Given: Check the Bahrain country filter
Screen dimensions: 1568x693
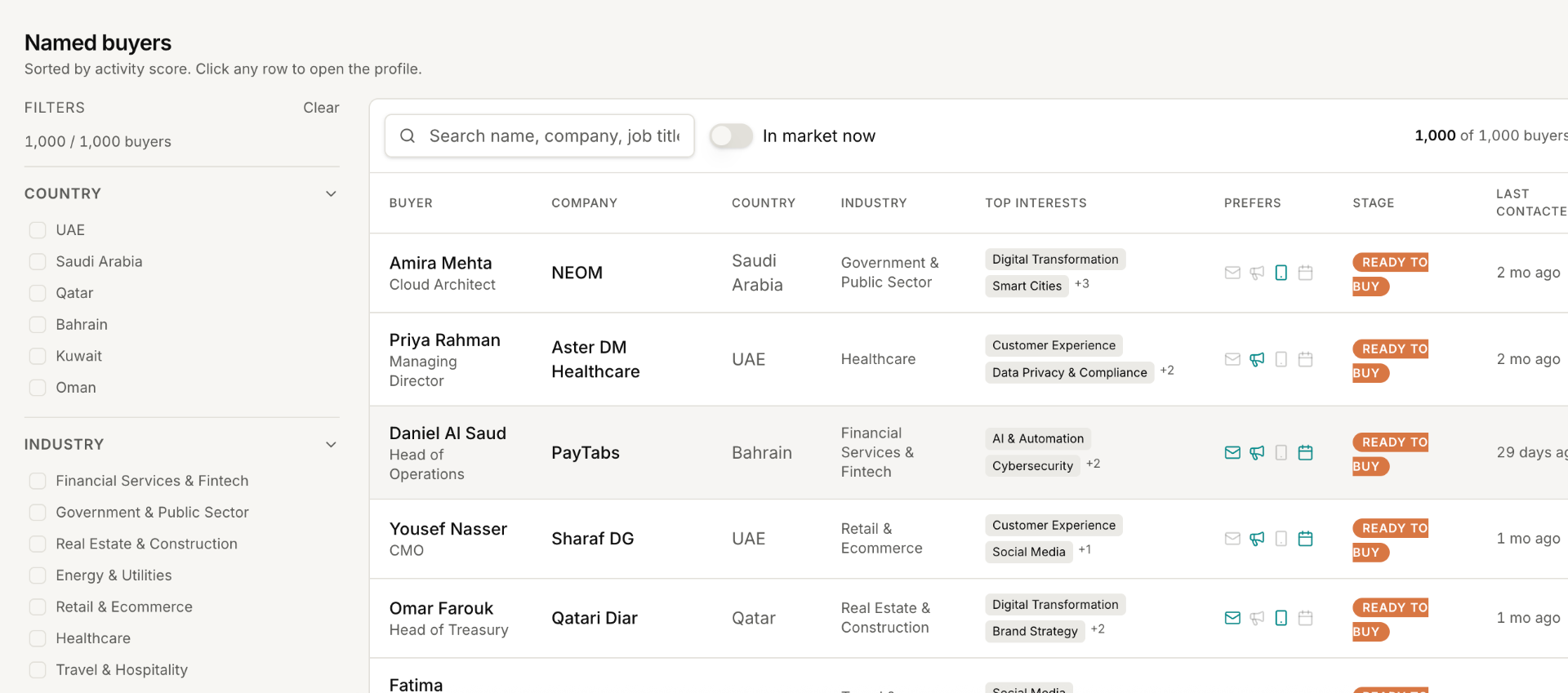Looking at the screenshot, I should [x=38, y=324].
